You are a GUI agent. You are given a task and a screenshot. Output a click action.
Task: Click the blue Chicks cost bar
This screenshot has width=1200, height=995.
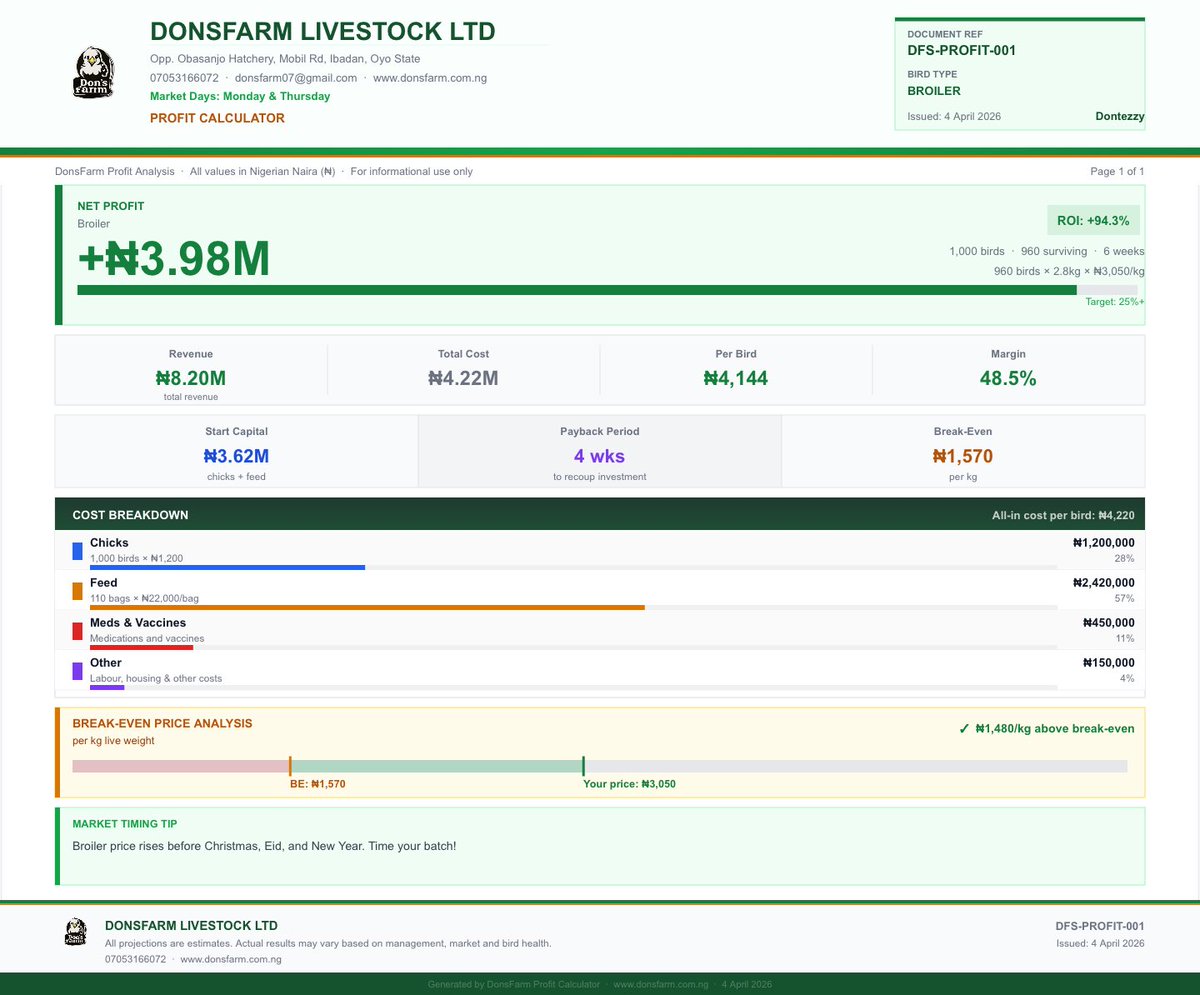point(227,568)
